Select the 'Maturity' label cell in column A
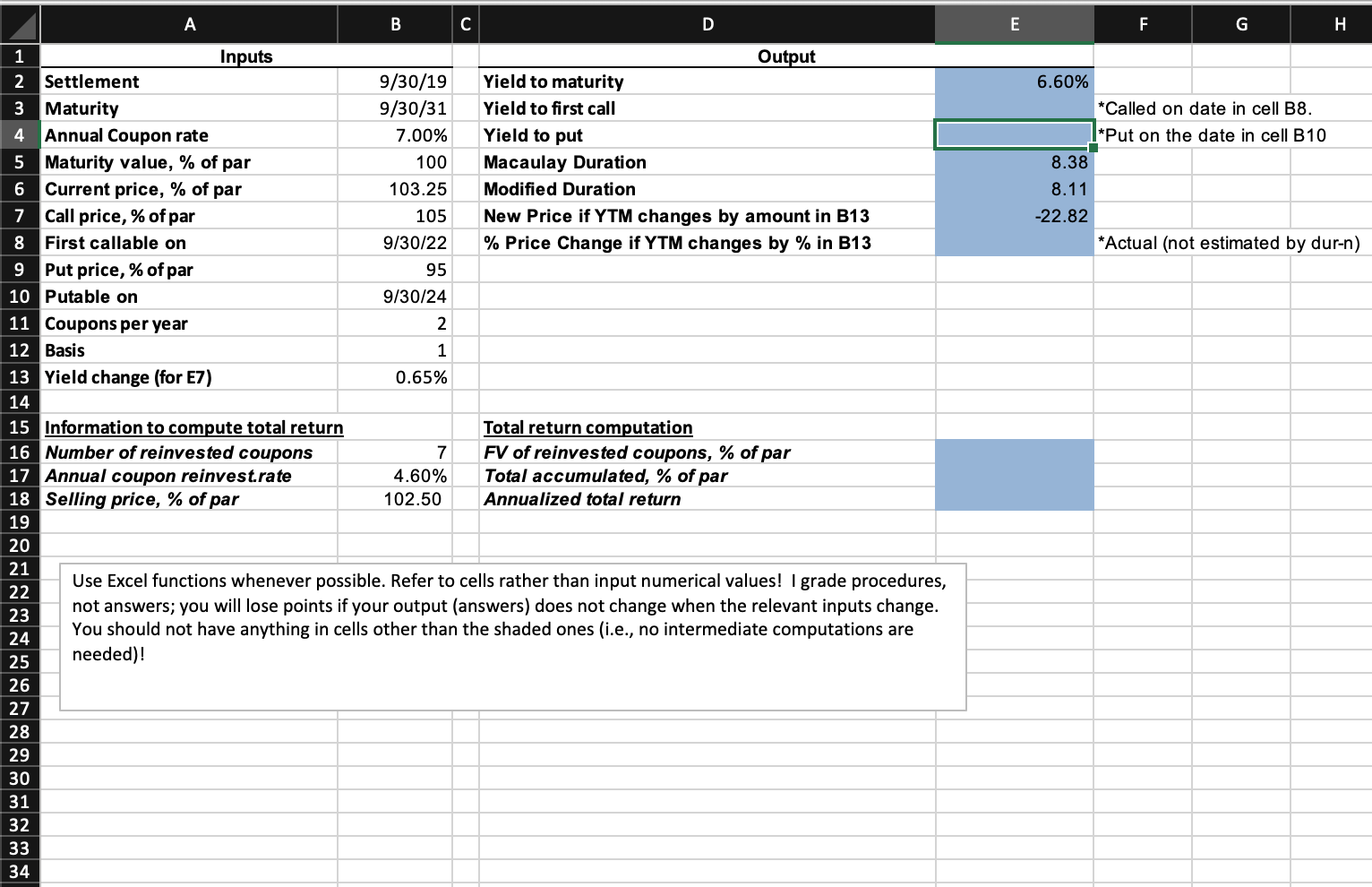1372x887 pixels. tap(189, 108)
